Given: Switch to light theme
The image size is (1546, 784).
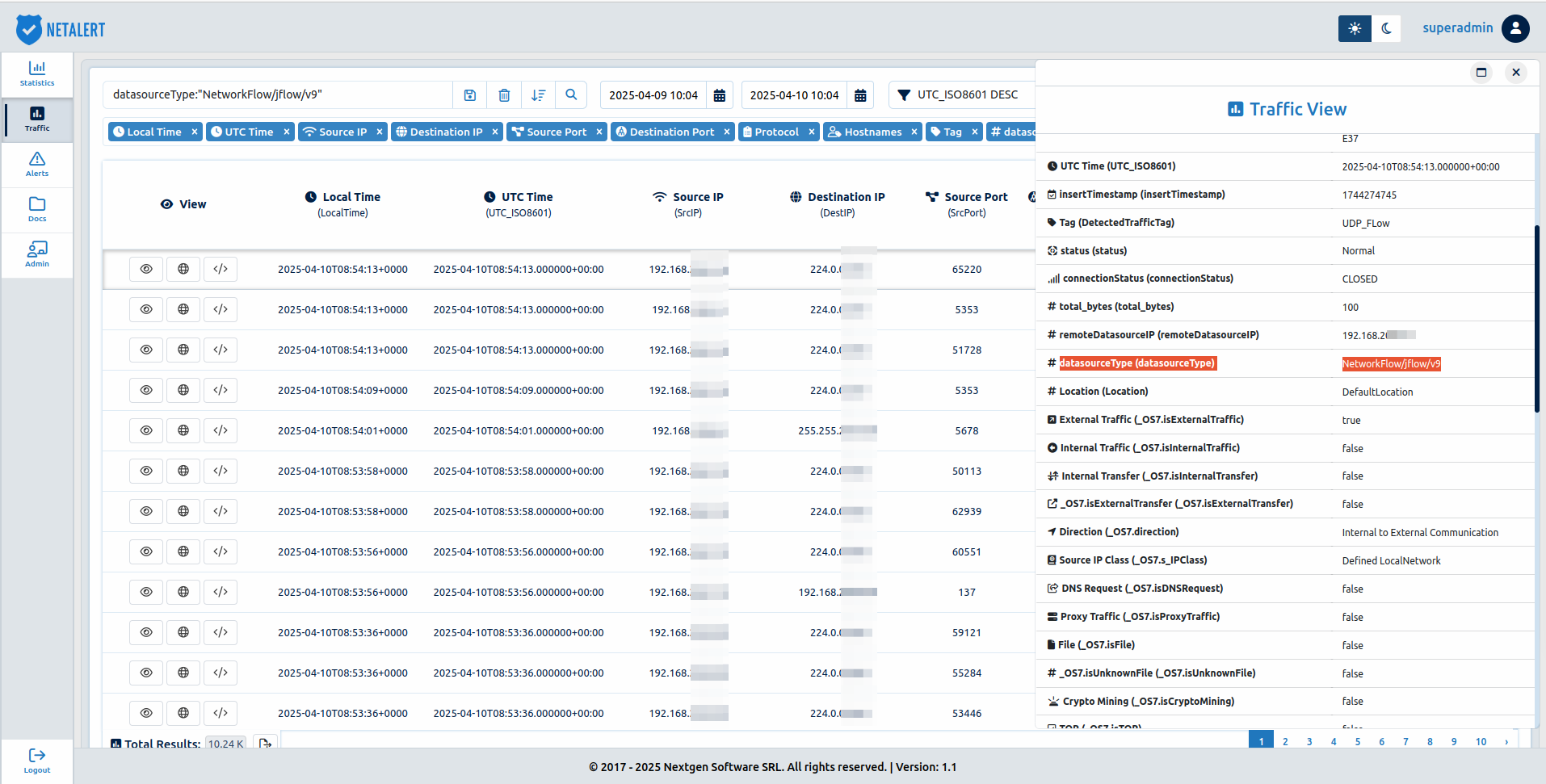Looking at the screenshot, I should pyautogui.click(x=1355, y=28).
